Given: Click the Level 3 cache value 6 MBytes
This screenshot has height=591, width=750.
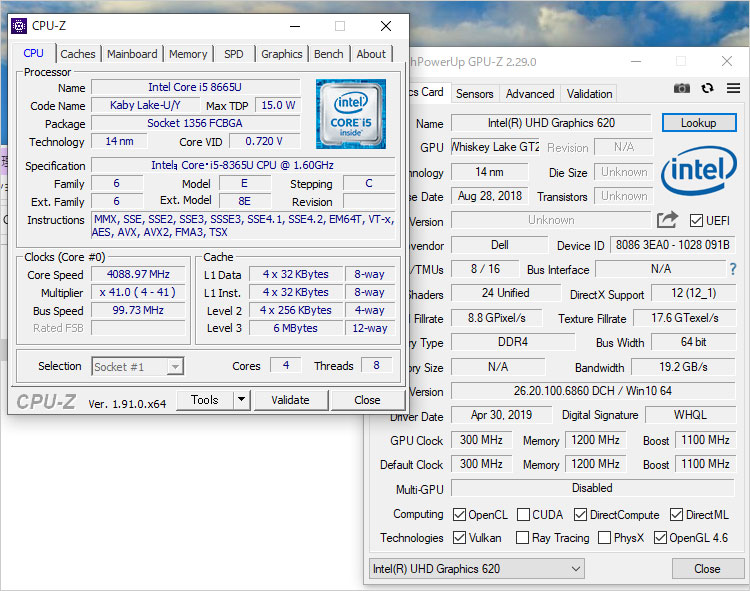Looking at the screenshot, I should click(x=296, y=328).
